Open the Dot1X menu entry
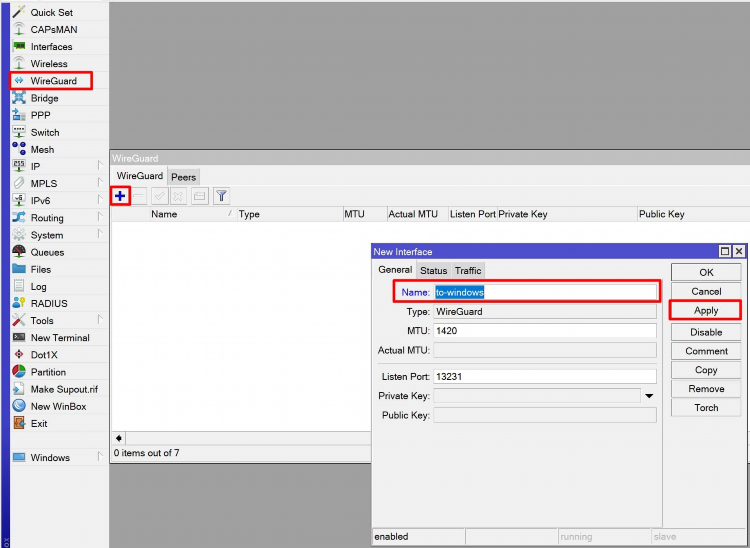 (x=44, y=355)
